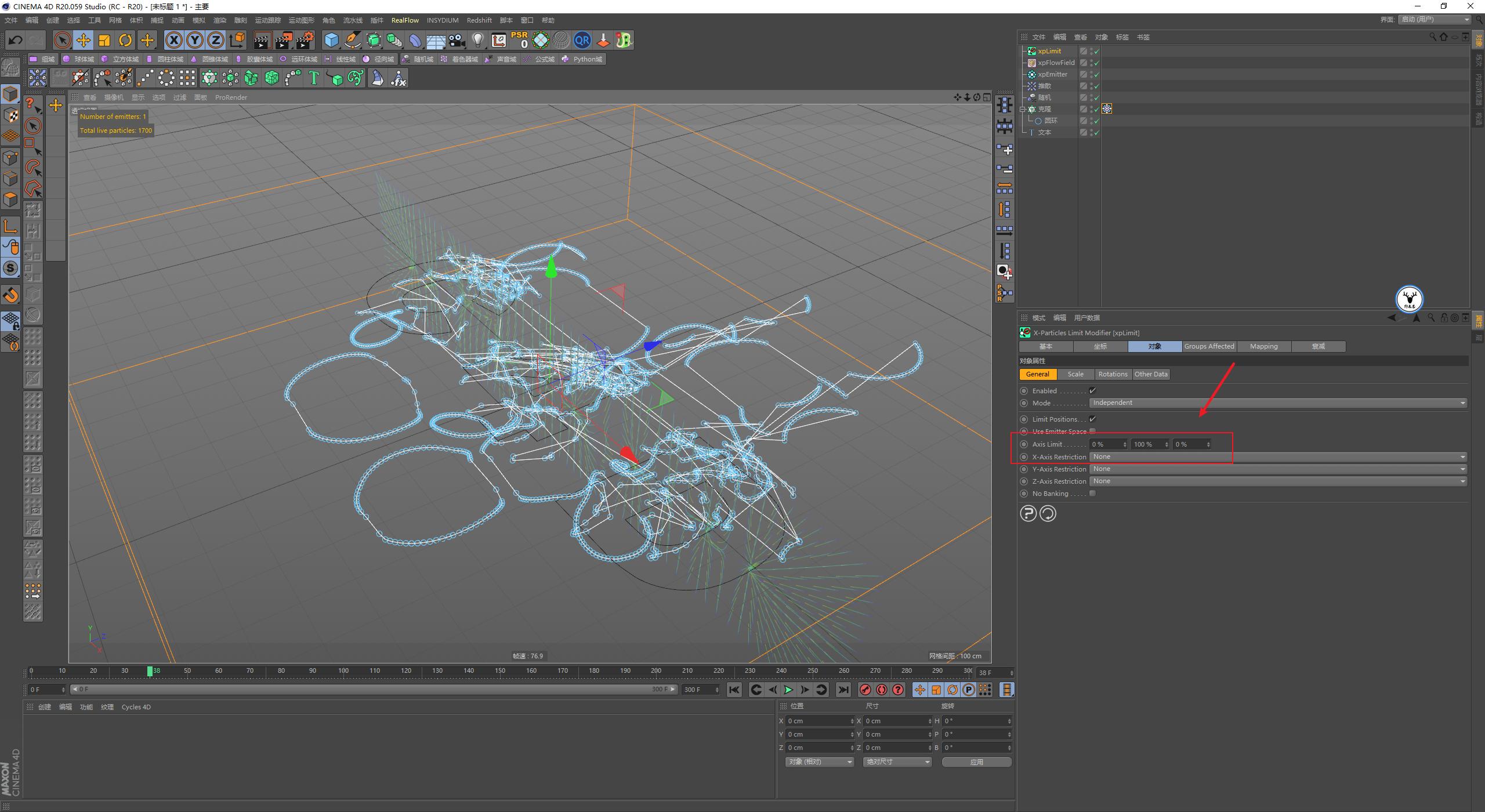Collapse the 克隆 object hierarchy

(x=1023, y=109)
